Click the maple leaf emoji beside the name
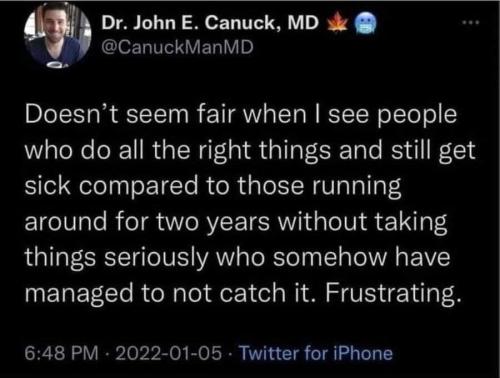This screenshot has width=500, height=378. (337, 23)
